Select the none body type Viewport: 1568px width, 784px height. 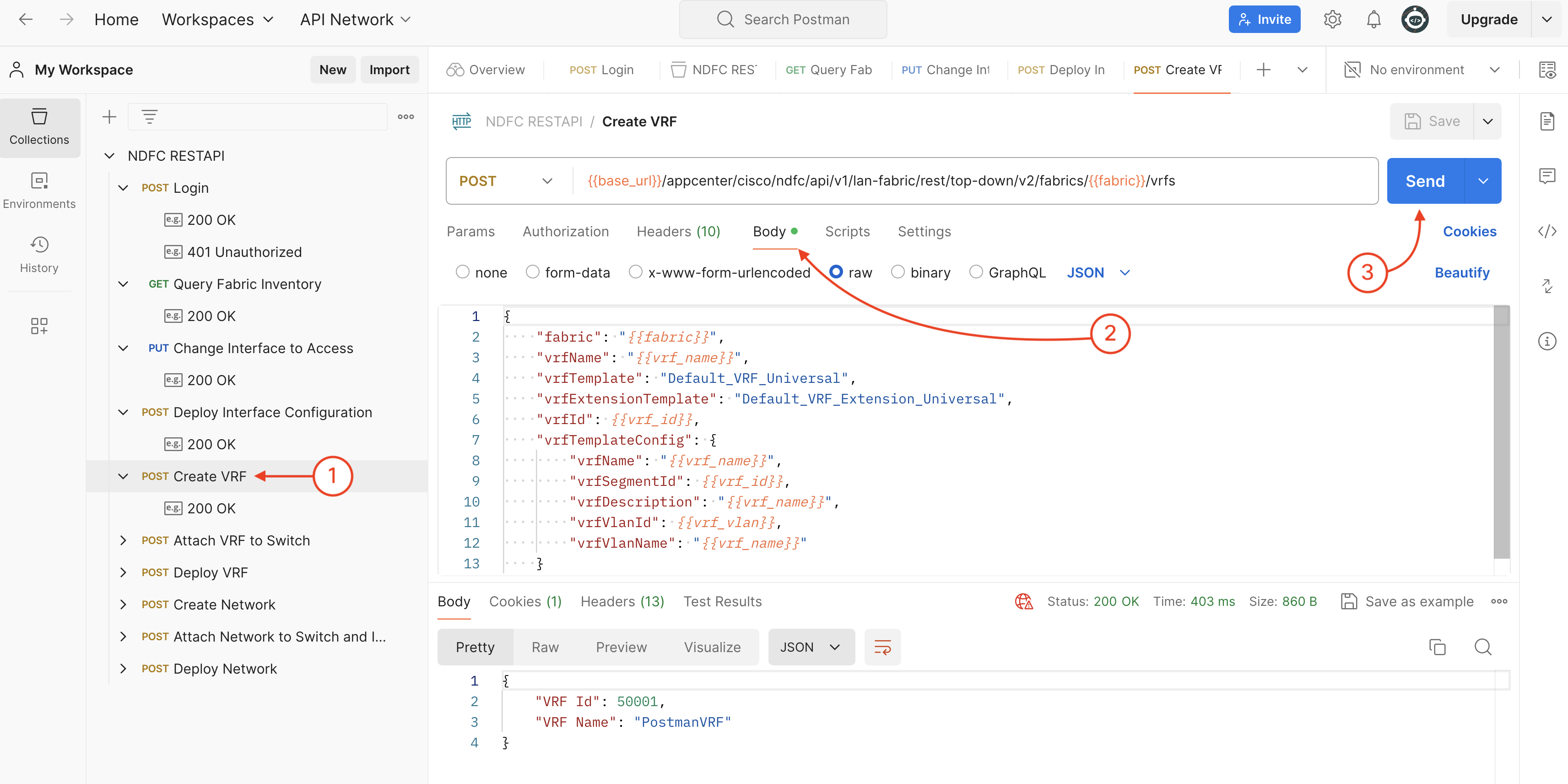[x=463, y=272]
